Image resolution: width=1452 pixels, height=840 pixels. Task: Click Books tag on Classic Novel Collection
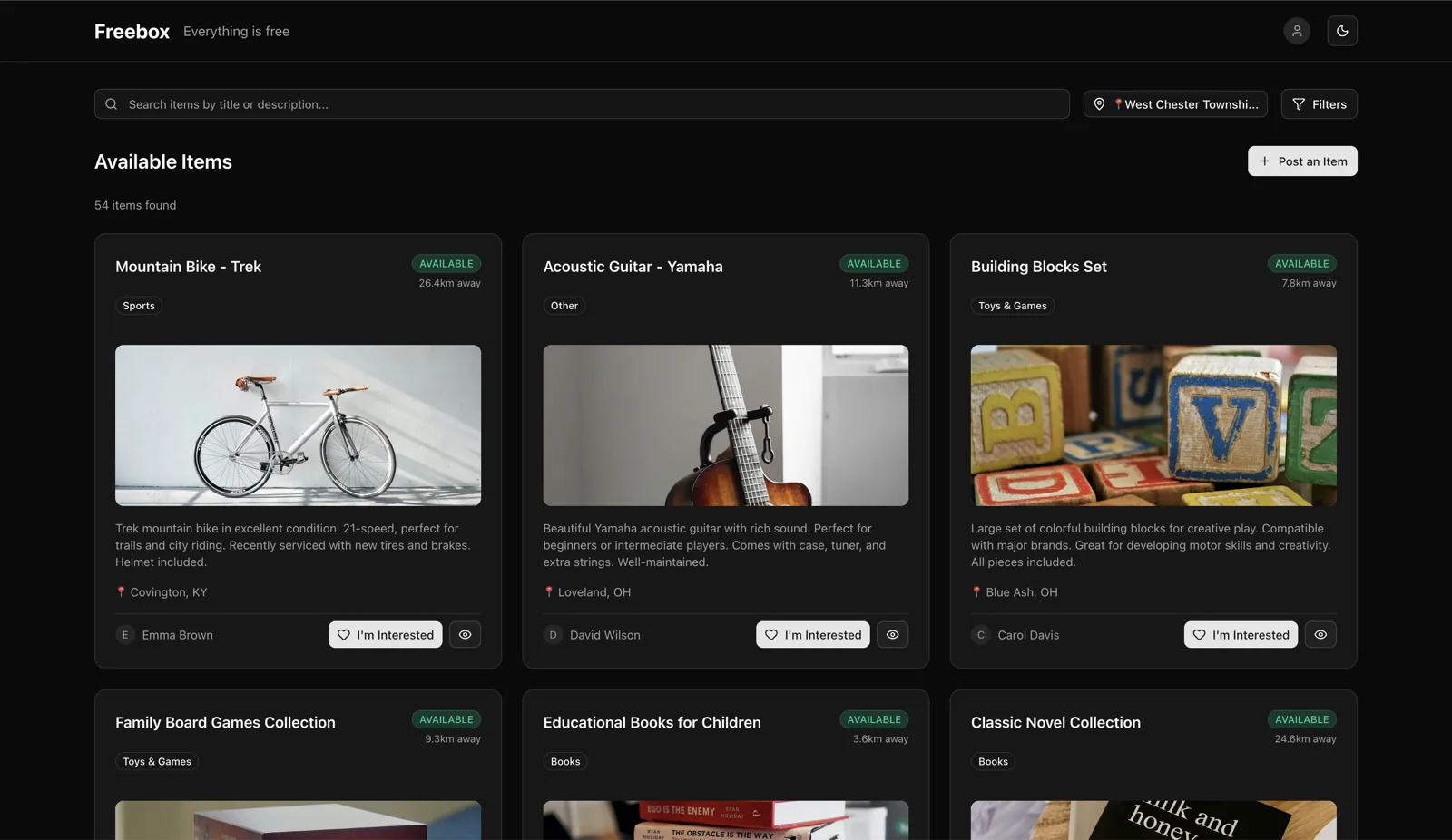[x=993, y=762]
